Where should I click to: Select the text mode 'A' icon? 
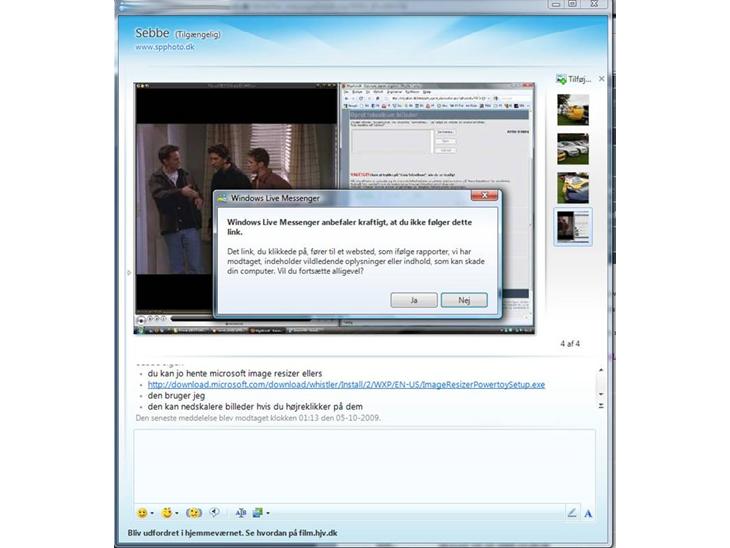588,513
